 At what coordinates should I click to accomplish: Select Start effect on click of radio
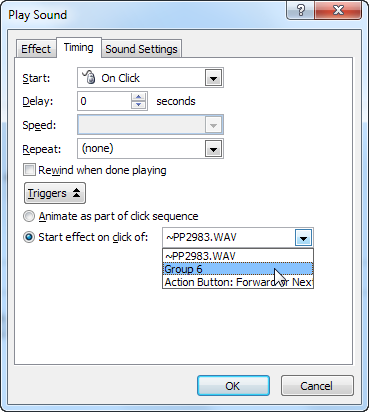click(29, 237)
